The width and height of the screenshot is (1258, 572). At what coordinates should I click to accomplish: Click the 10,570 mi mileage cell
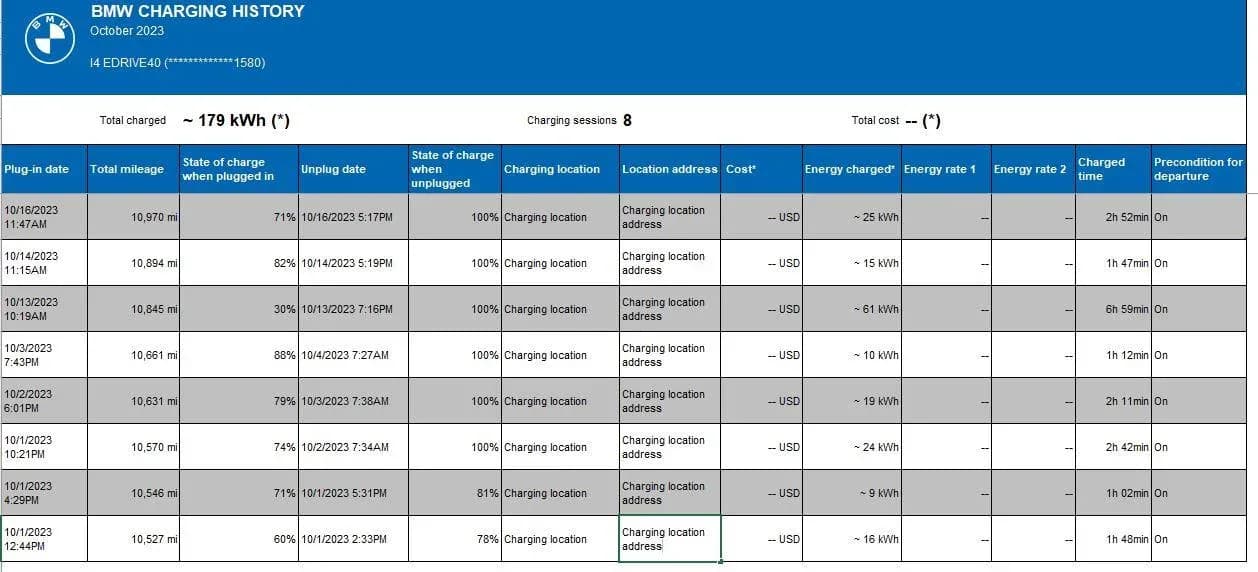tap(133, 447)
